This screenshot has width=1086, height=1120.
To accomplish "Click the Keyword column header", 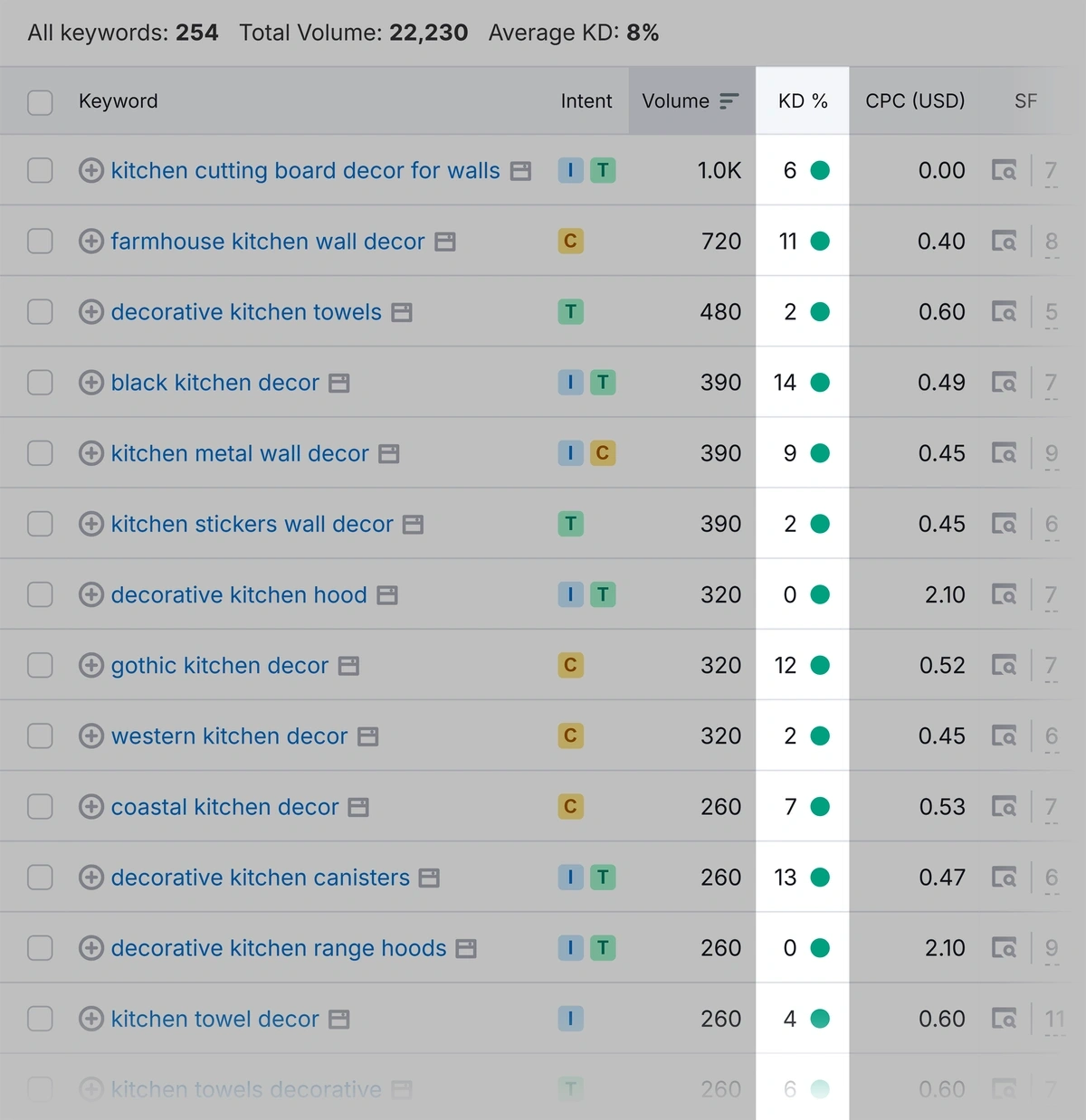I will click(118, 101).
